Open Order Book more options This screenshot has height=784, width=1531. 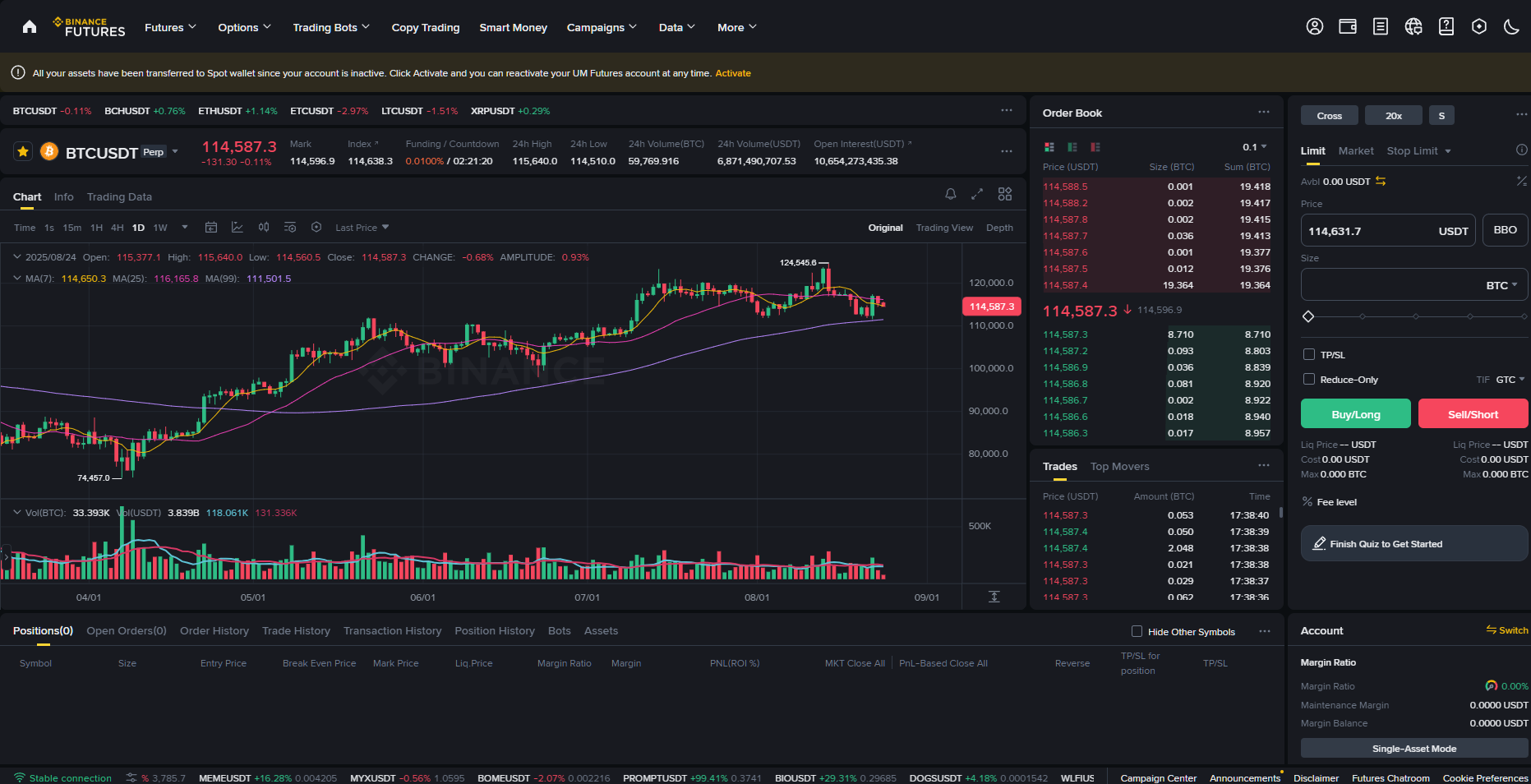coord(1264,113)
